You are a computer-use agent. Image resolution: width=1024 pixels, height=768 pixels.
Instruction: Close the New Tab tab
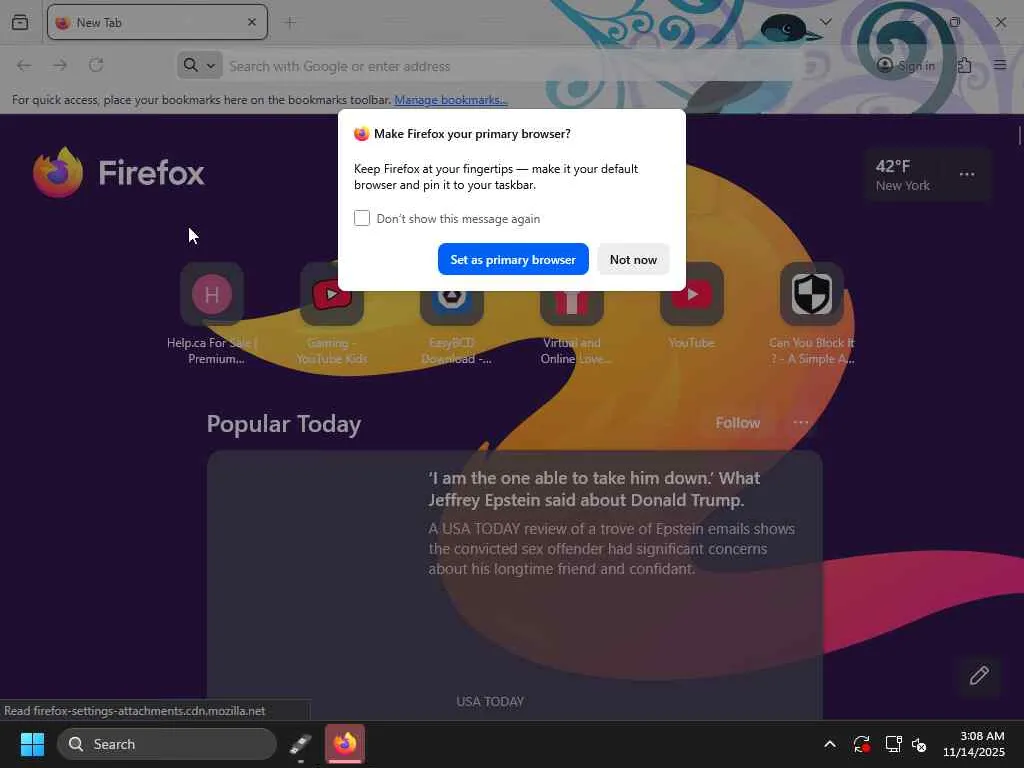pyautogui.click(x=252, y=22)
